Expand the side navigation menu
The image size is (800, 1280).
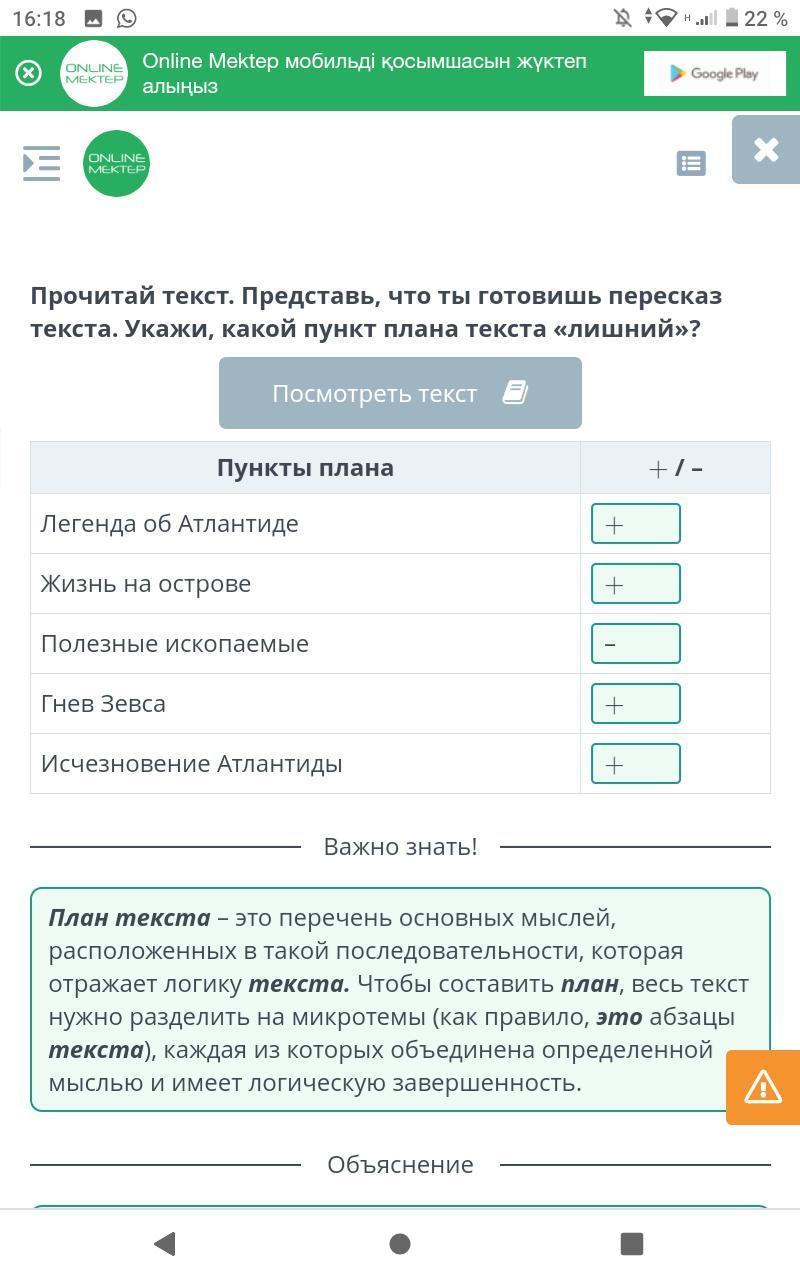click(x=41, y=163)
